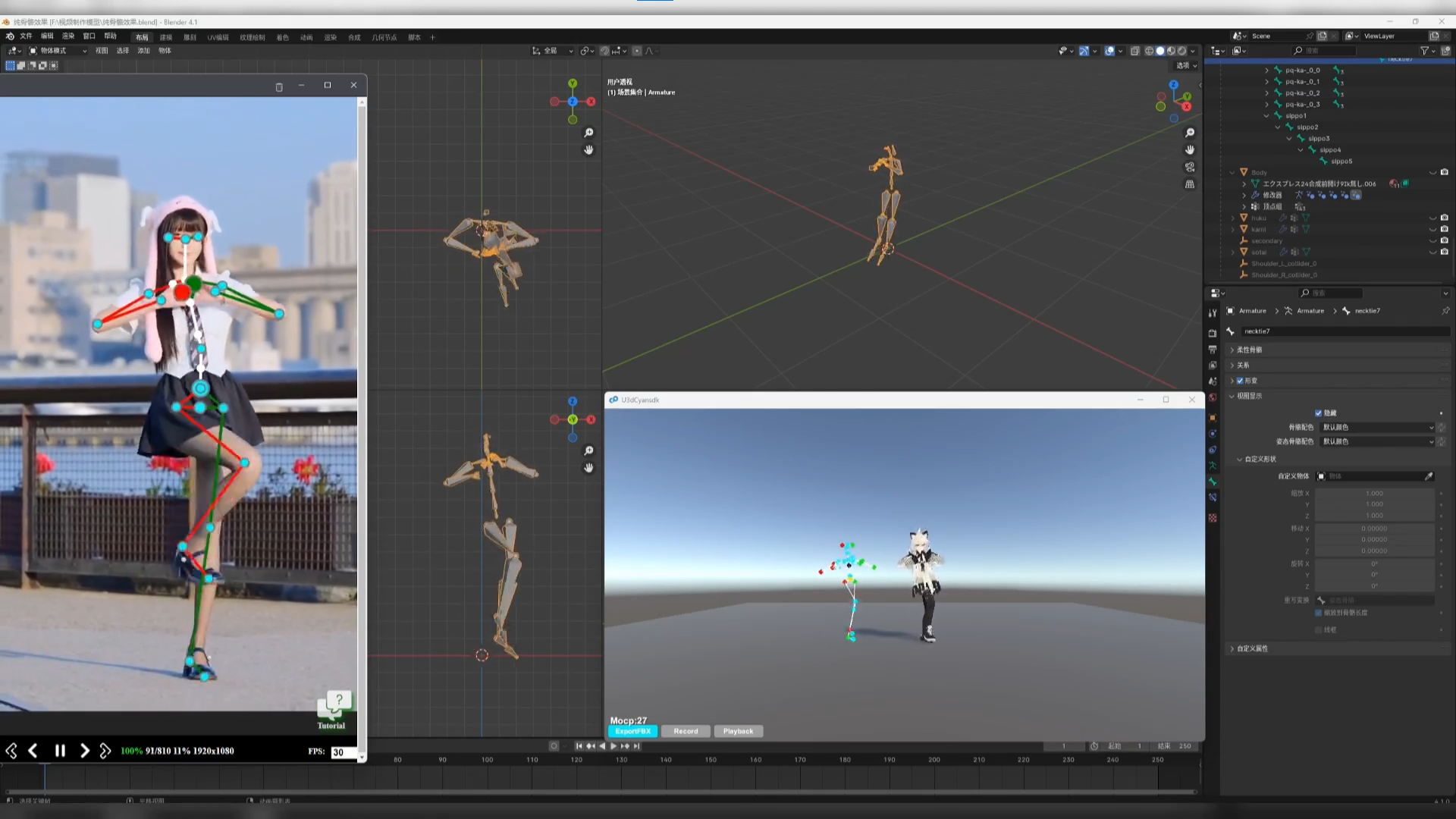The width and height of the screenshot is (1456, 819).
Task: Toggle the 线框 (Wireframe) checkbox
Action: click(1318, 630)
